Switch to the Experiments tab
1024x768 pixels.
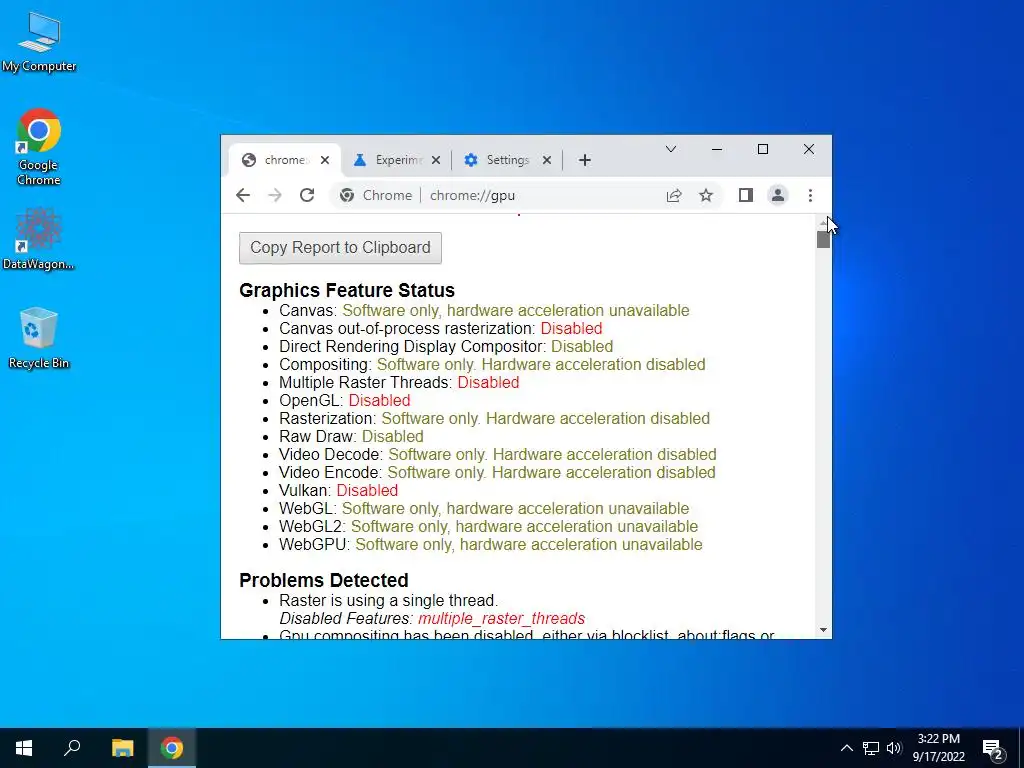tap(395, 160)
